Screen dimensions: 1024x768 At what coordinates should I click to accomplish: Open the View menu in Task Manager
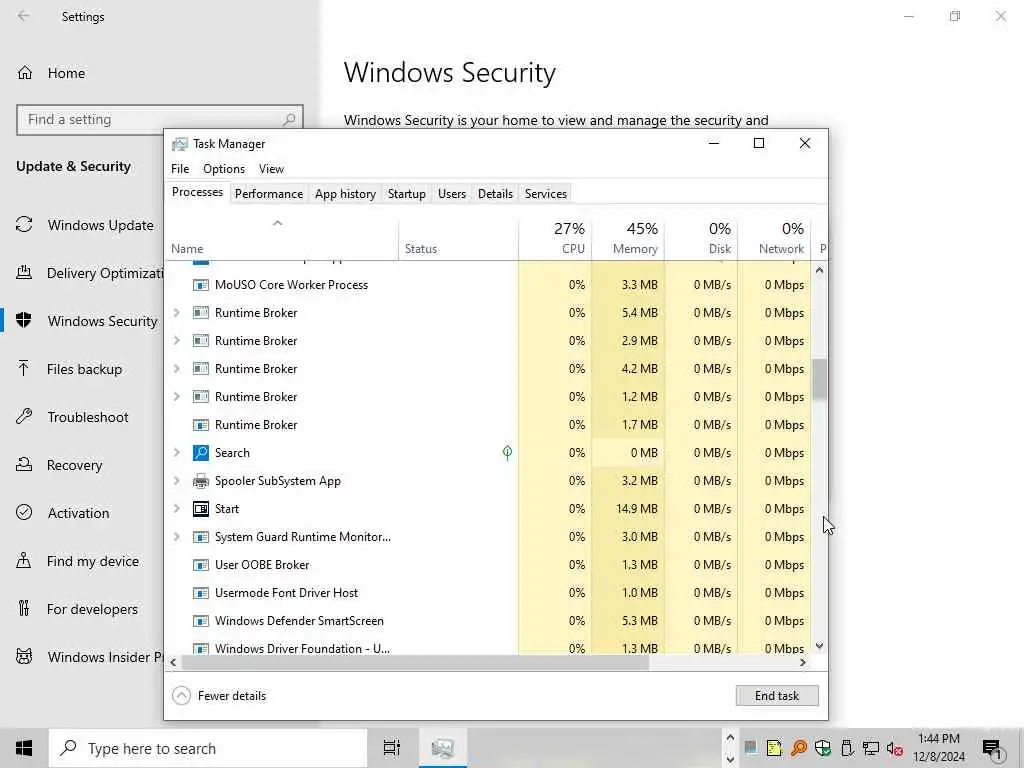coord(271,168)
